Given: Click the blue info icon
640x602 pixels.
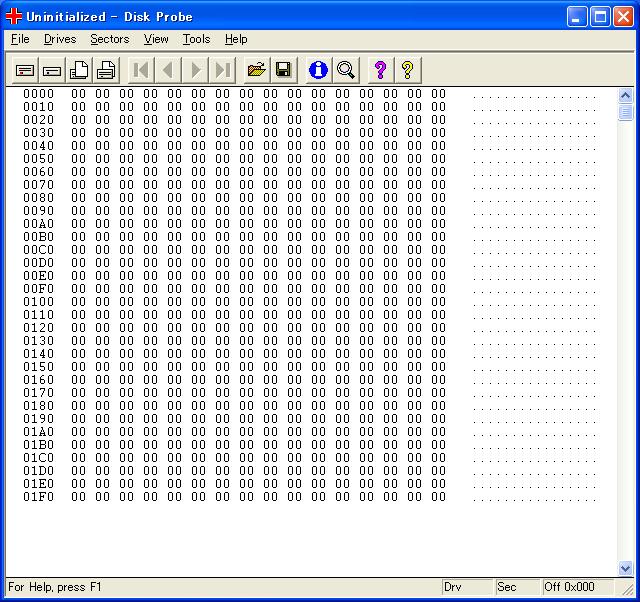Looking at the screenshot, I should tap(318, 70).
